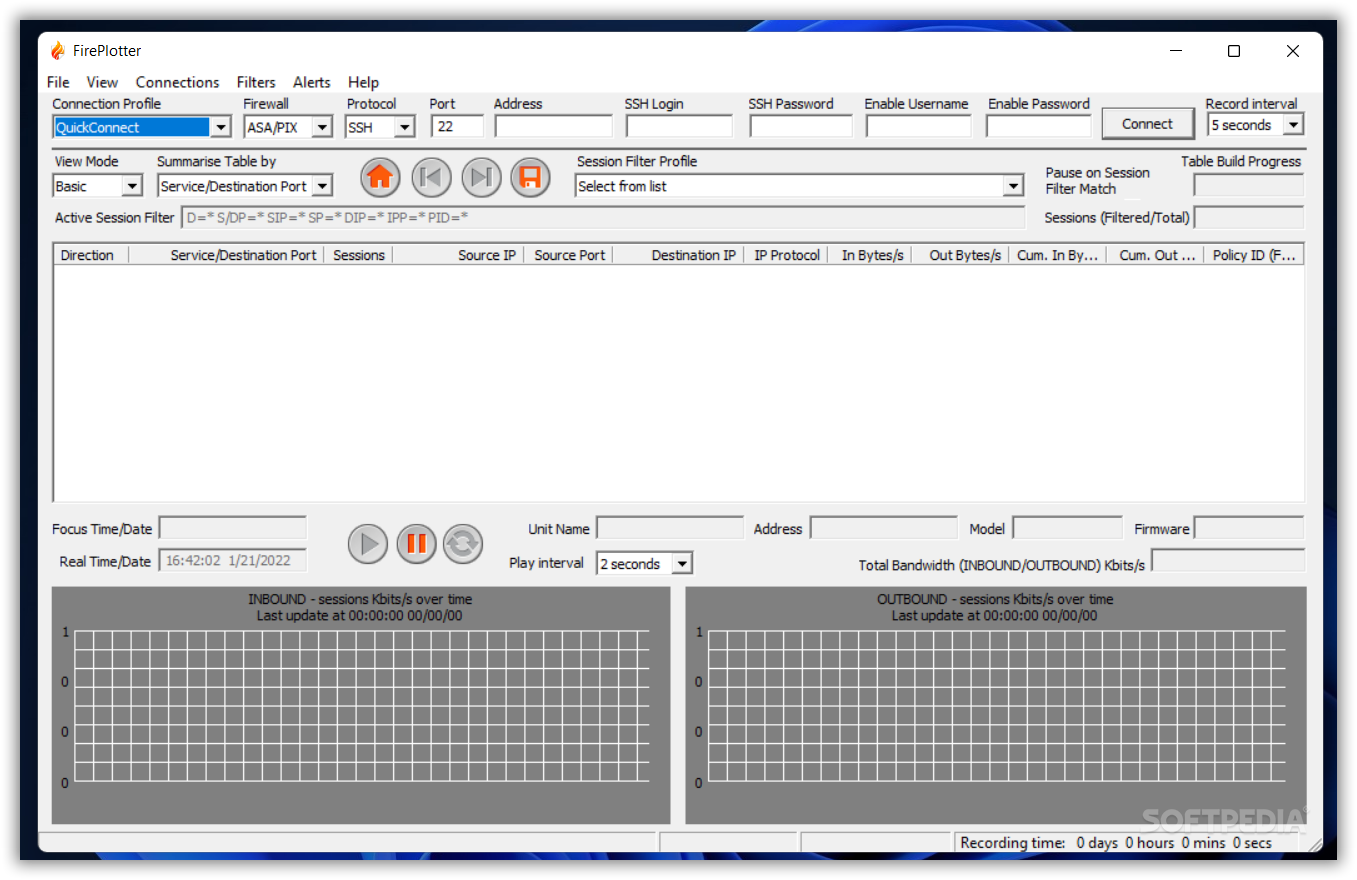Click the Connect button
This screenshot has width=1357, height=880.
click(1148, 124)
